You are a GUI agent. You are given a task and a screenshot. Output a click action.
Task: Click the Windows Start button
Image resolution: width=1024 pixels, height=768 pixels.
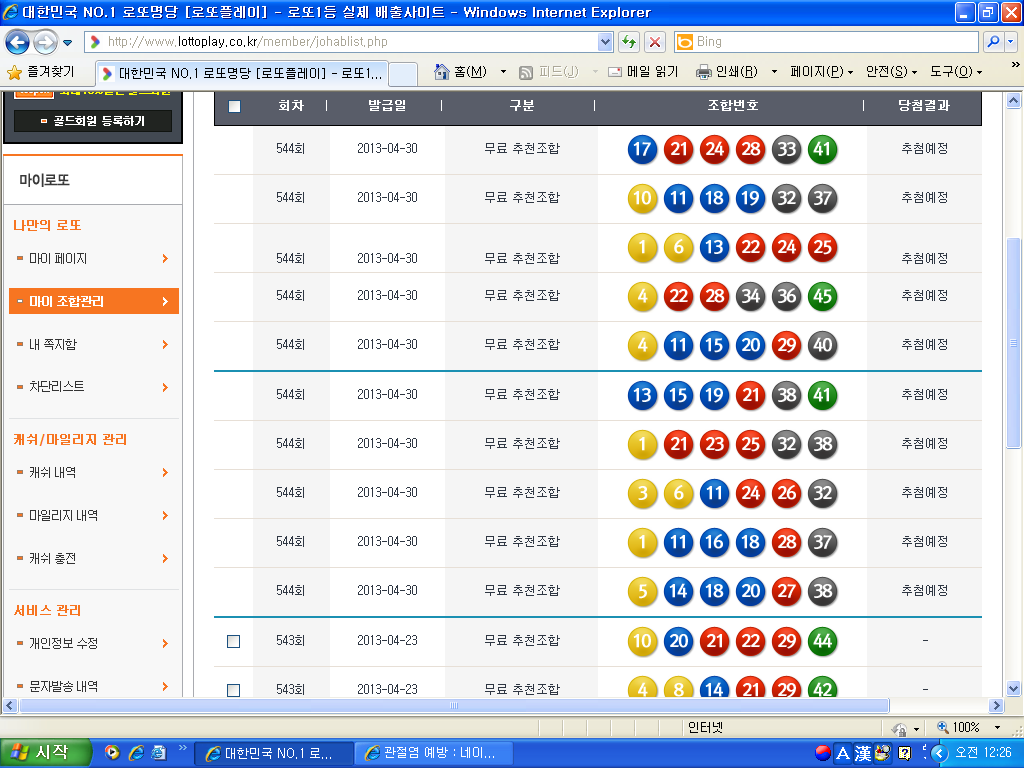(x=45, y=752)
